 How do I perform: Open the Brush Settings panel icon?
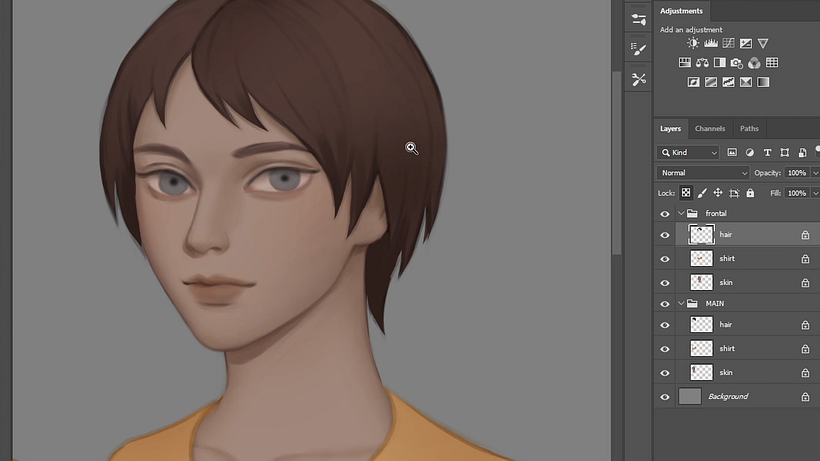[x=639, y=49]
